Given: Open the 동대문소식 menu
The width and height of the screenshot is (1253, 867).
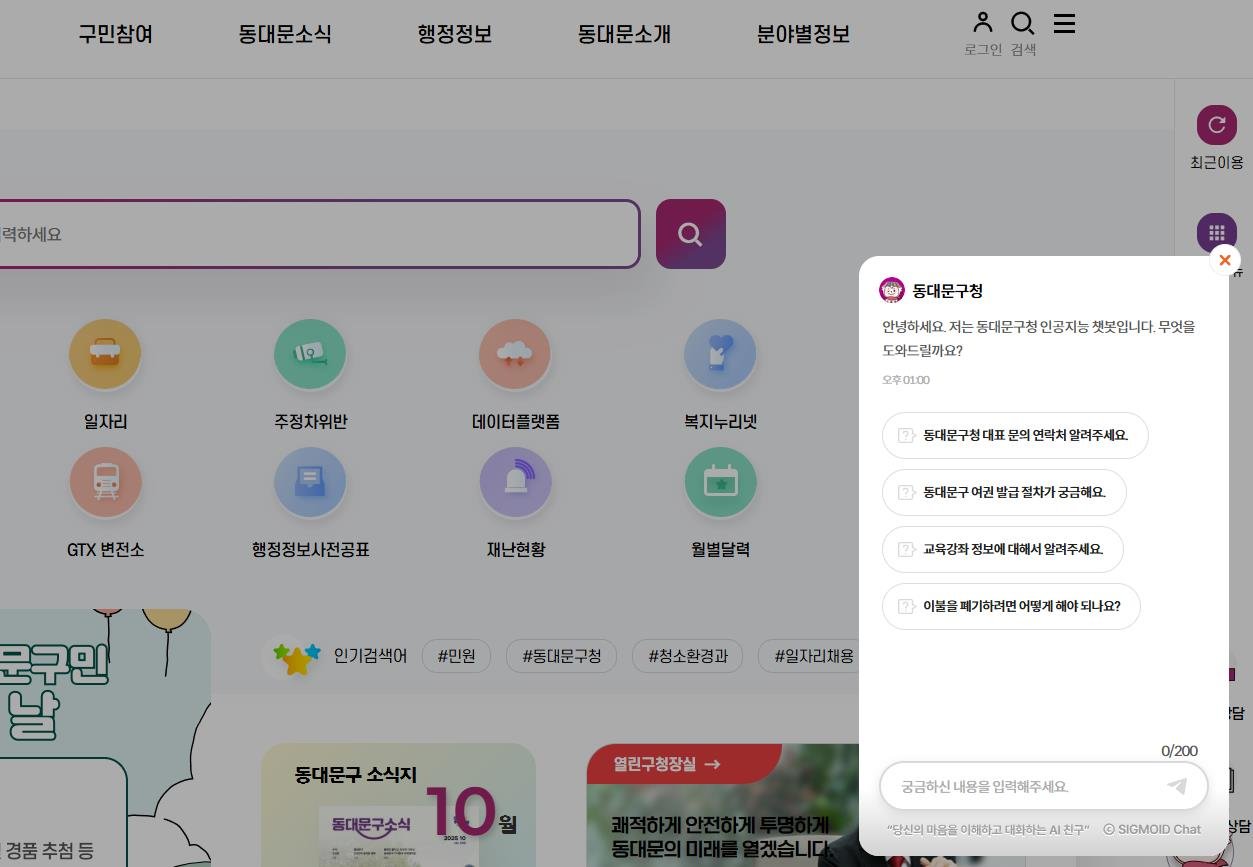Looking at the screenshot, I should pos(284,35).
